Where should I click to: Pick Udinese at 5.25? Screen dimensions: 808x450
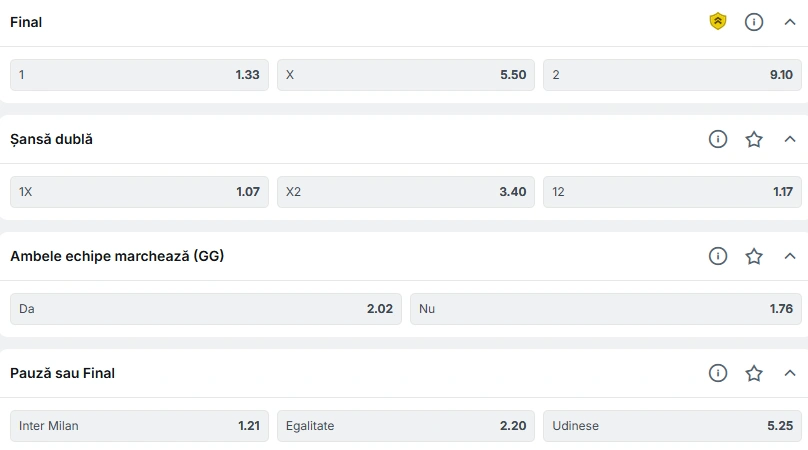[672, 426]
